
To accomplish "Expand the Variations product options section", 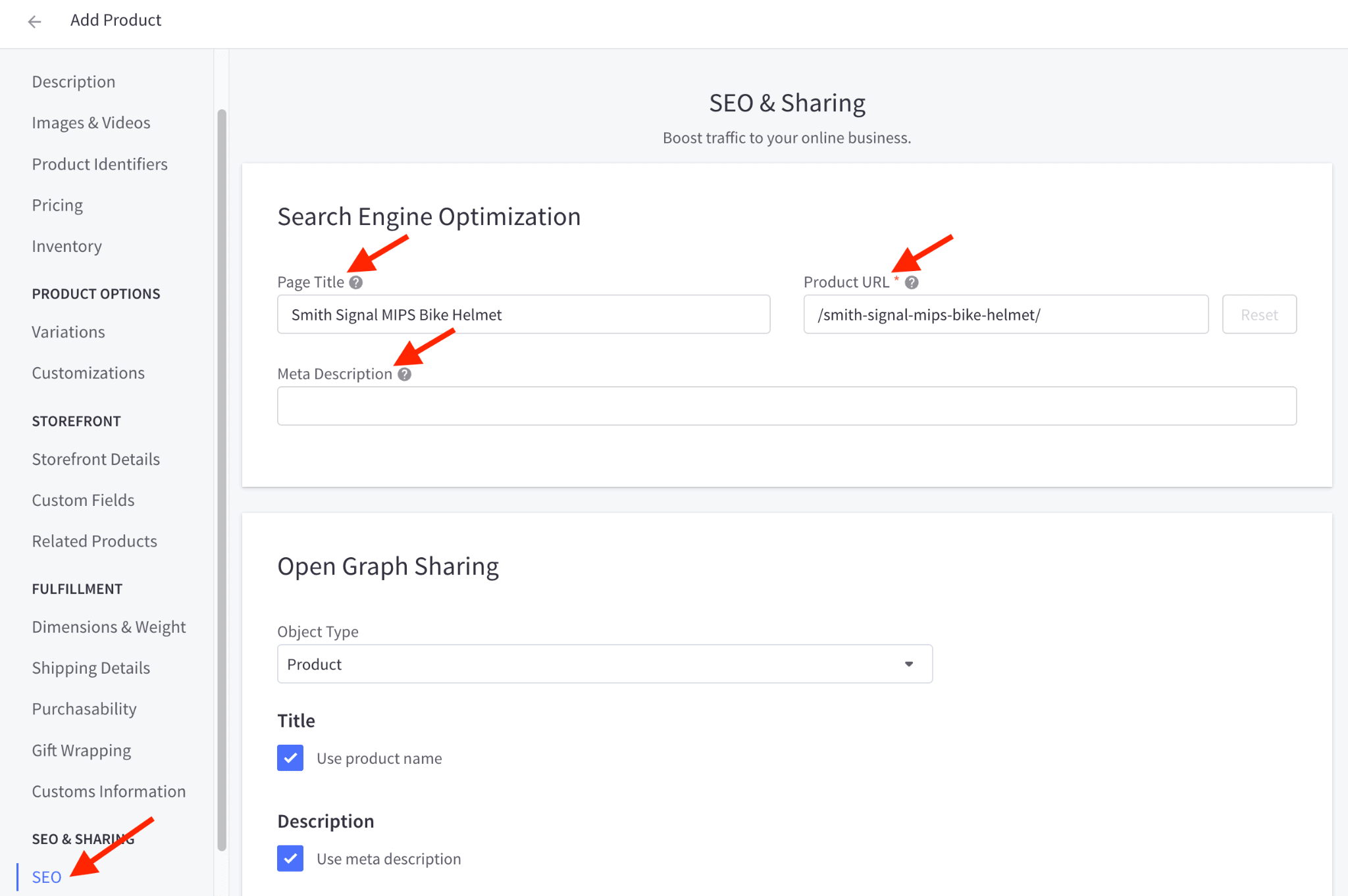I will 68,331.
